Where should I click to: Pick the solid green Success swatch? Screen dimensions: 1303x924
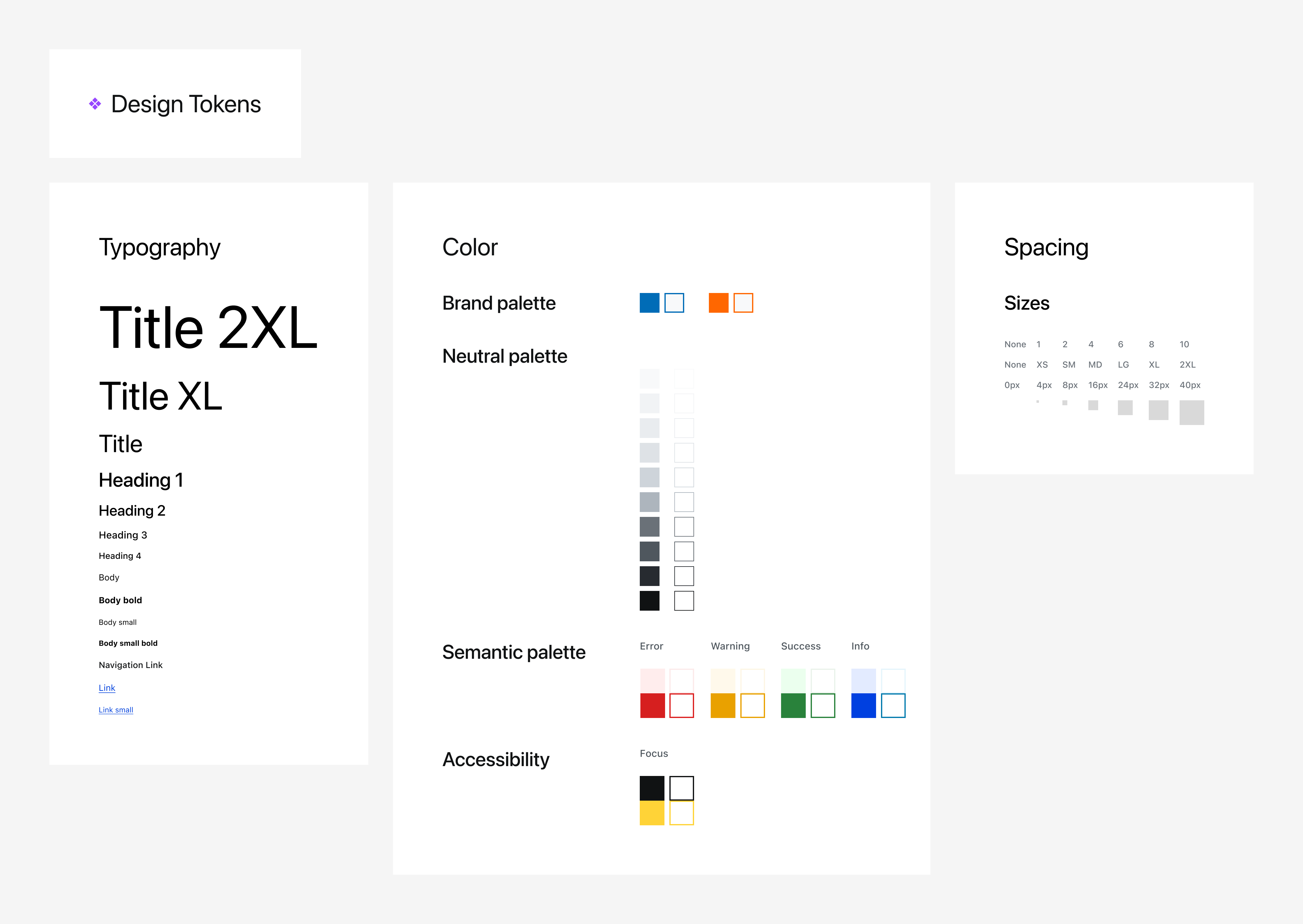793,706
